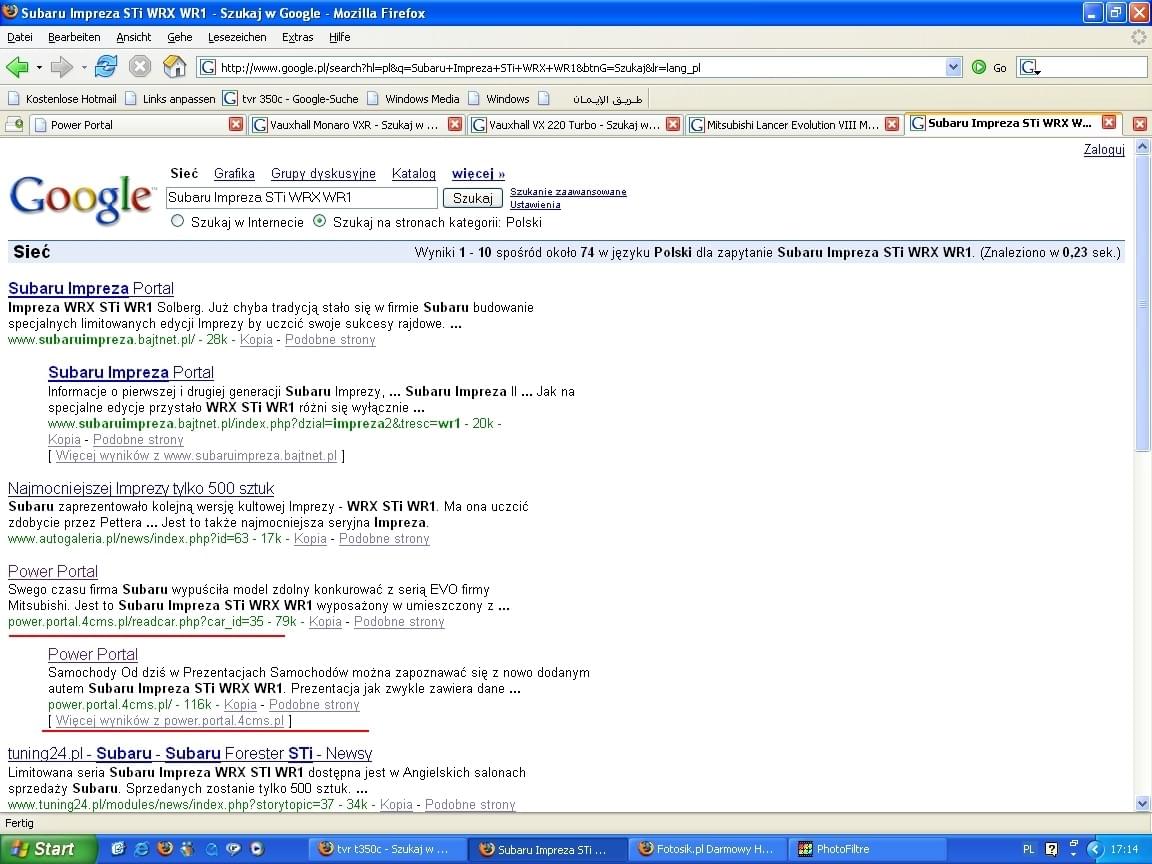The height and width of the screenshot is (864, 1152).
Task: Click the URL address bar
Action: (580, 68)
